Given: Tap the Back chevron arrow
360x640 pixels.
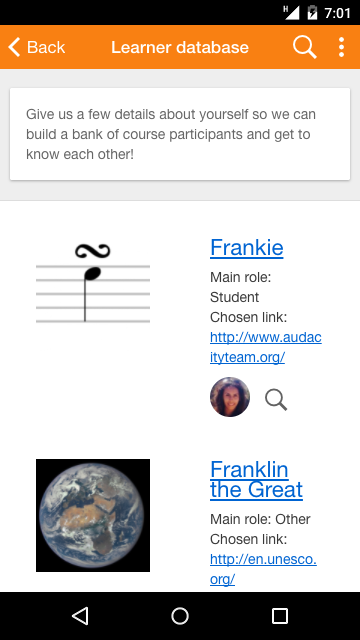Looking at the screenshot, I should coord(14,47).
